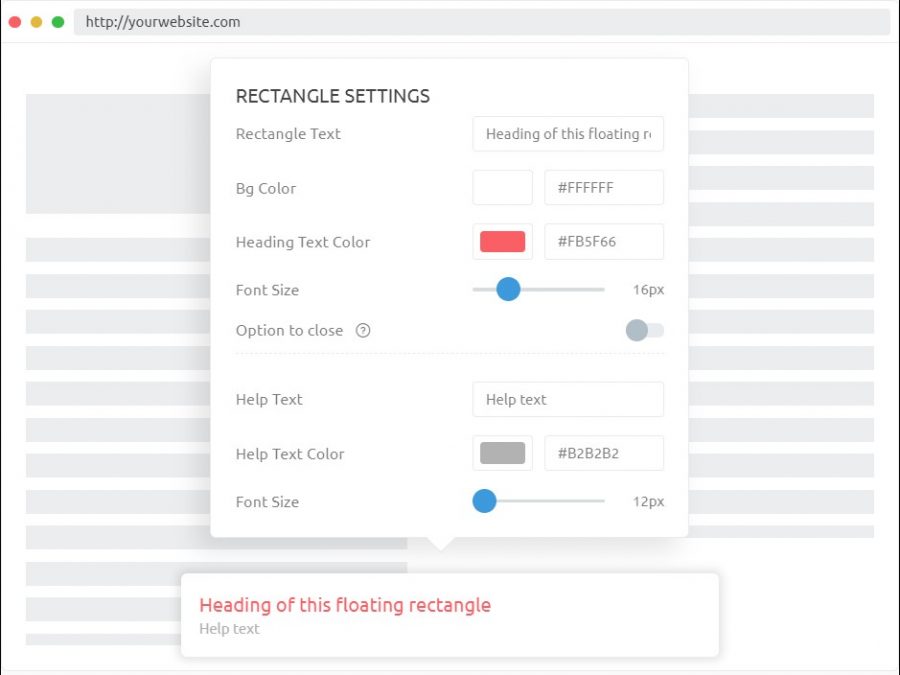Click the yellow minimize window dot
Image resolution: width=900 pixels, height=675 pixels.
click(x=36, y=22)
